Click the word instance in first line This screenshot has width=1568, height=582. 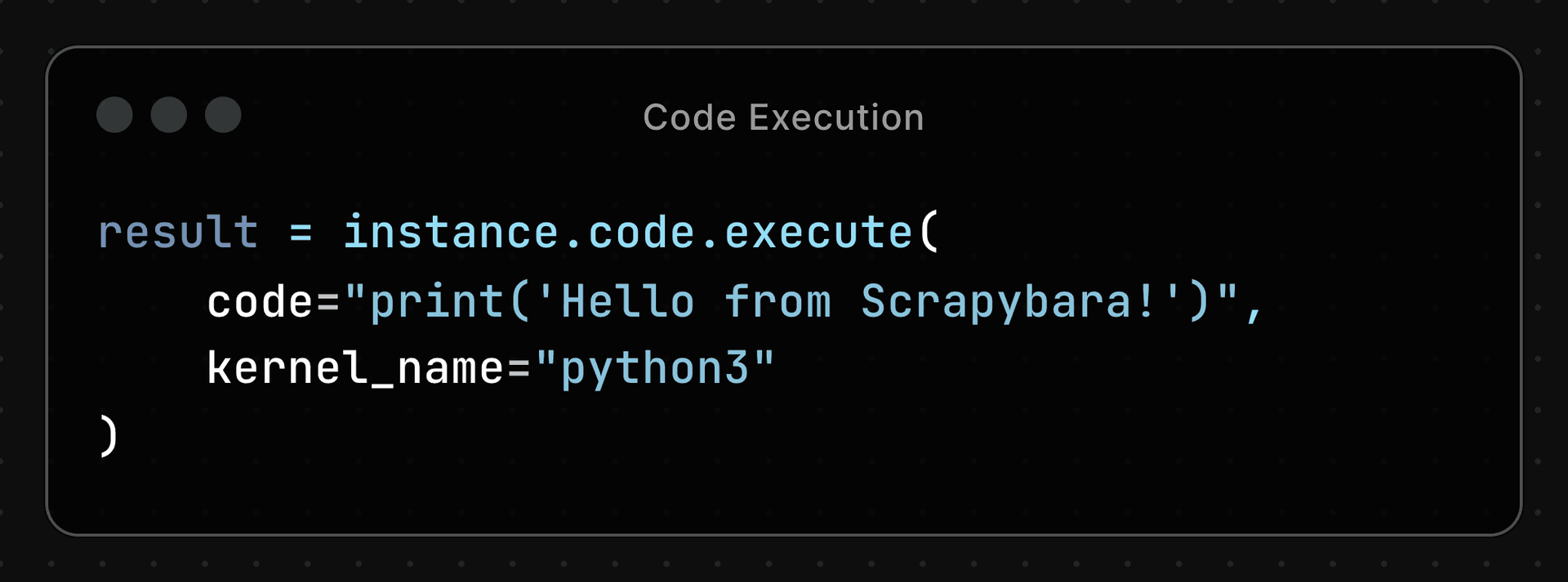click(x=450, y=233)
